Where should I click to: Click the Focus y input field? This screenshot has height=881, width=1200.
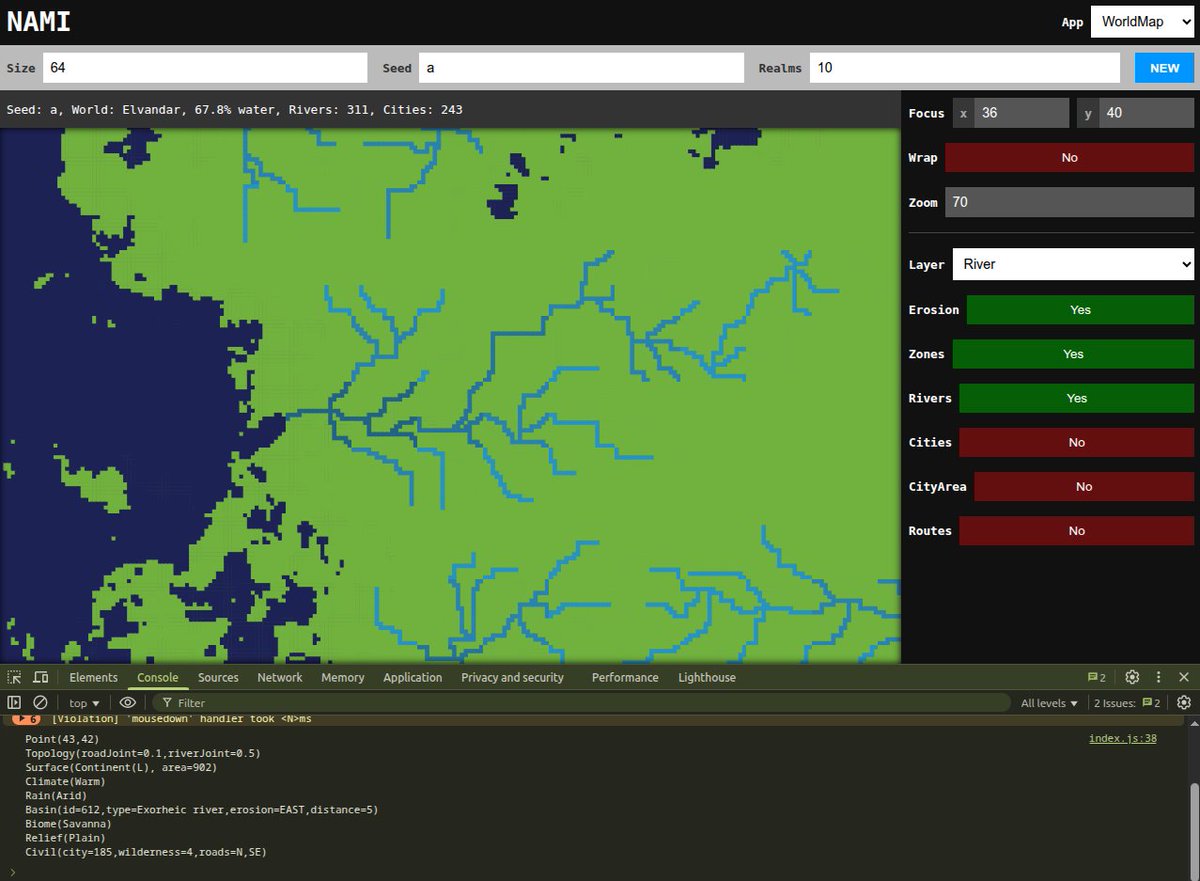[1147, 113]
